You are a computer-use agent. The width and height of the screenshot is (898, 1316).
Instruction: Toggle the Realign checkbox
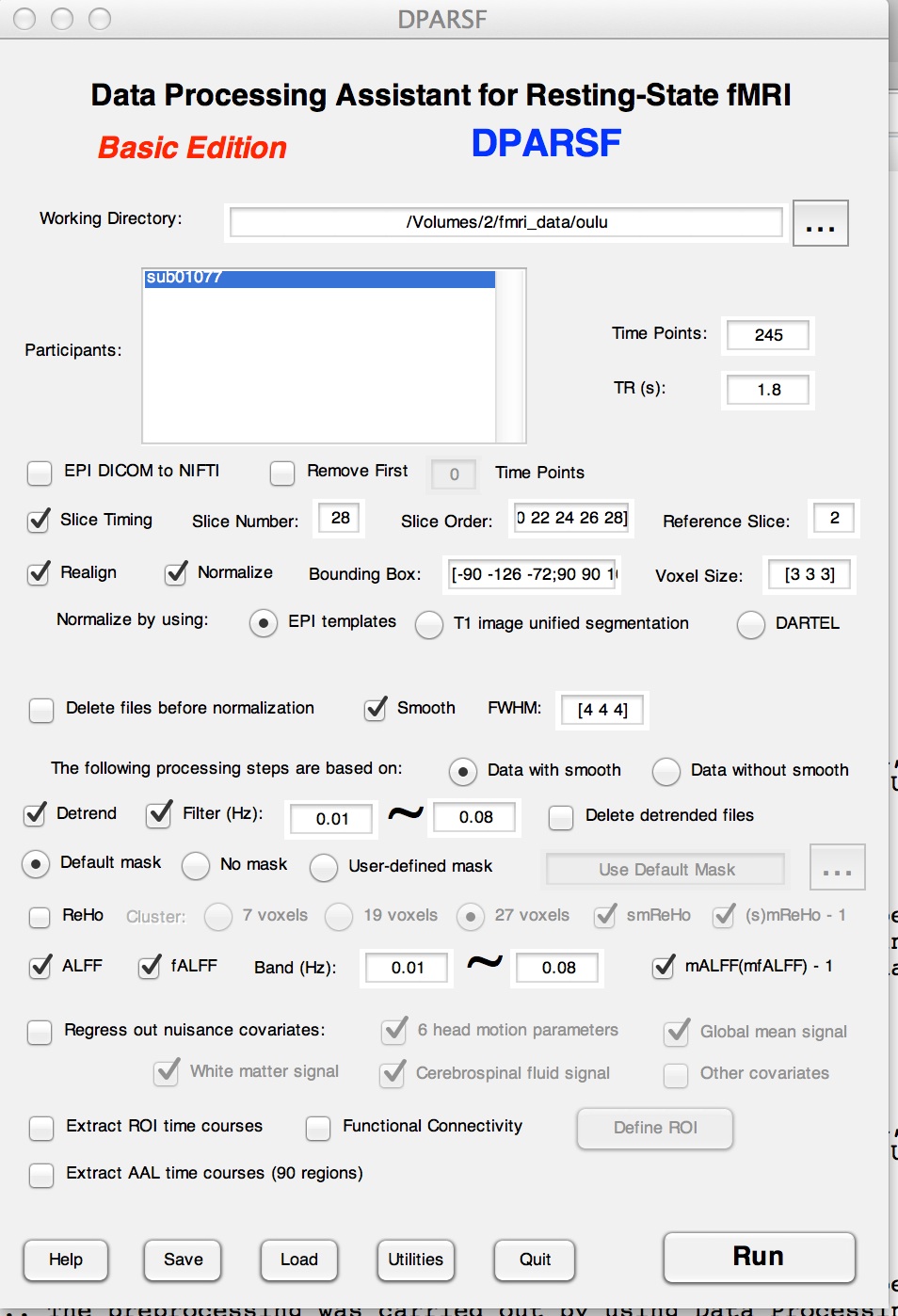40,572
